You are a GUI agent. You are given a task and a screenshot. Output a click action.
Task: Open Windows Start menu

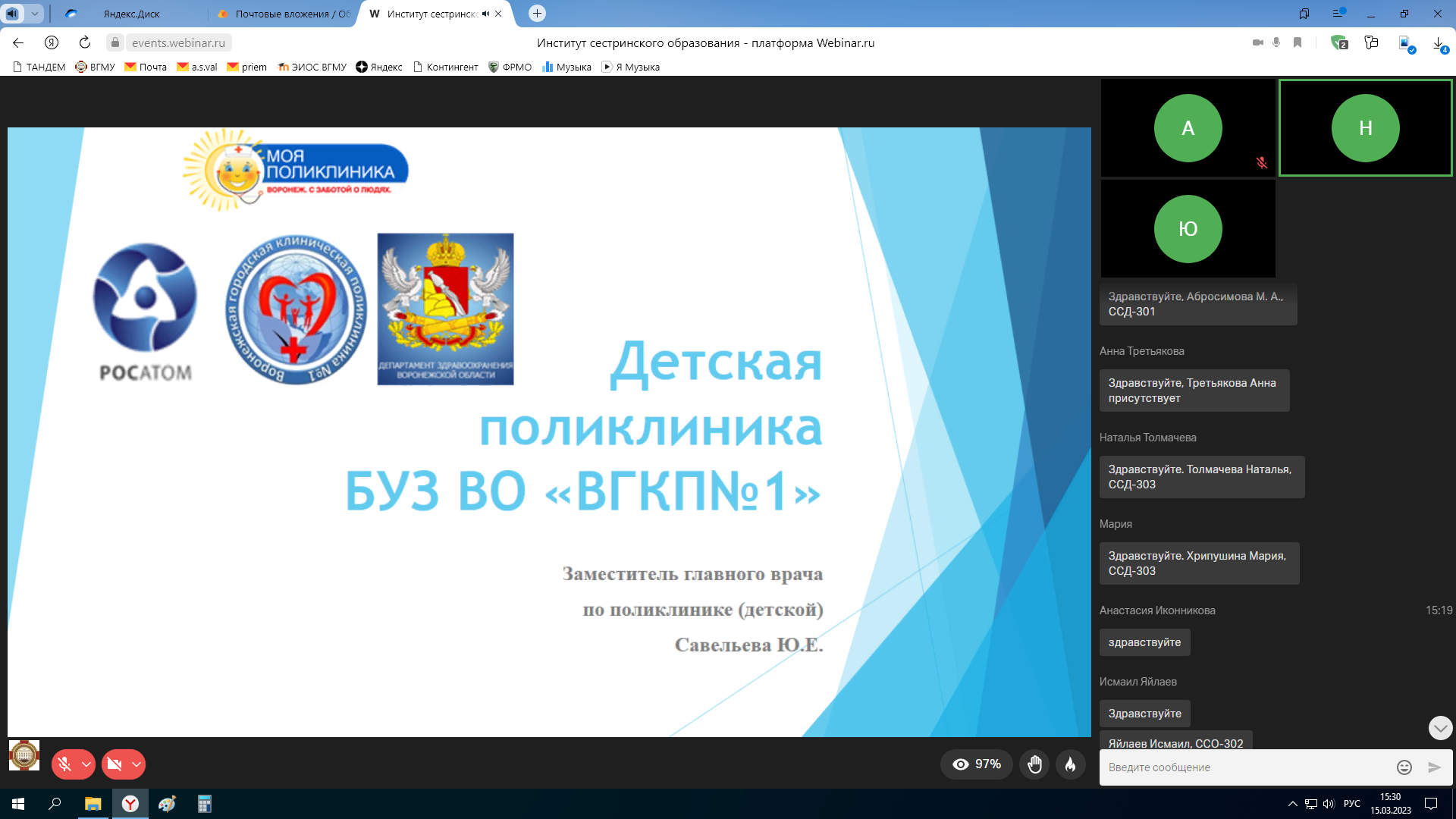click(x=18, y=804)
